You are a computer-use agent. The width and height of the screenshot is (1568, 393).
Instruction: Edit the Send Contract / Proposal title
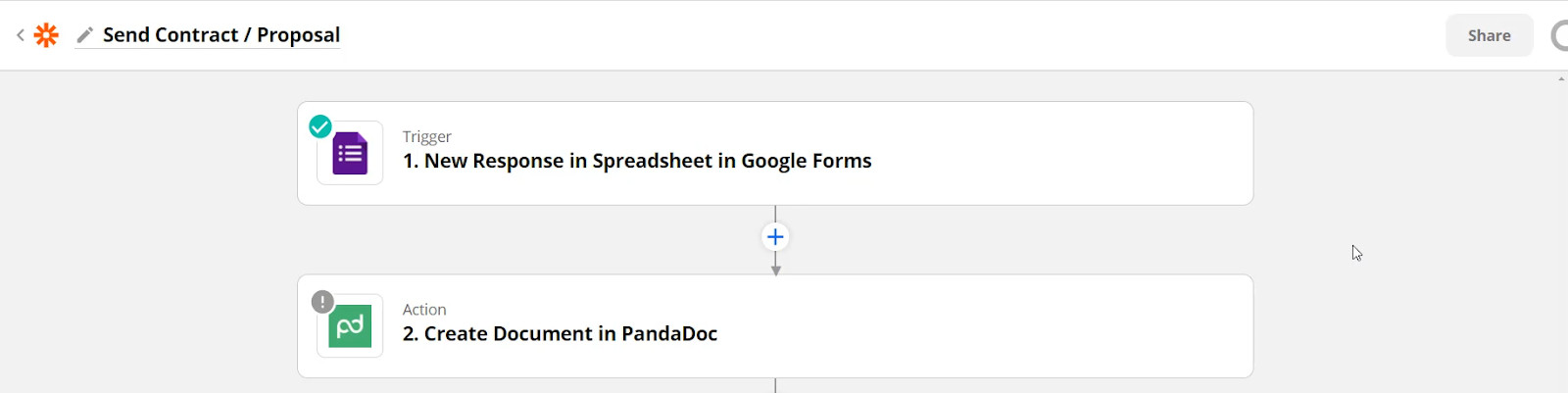(221, 35)
